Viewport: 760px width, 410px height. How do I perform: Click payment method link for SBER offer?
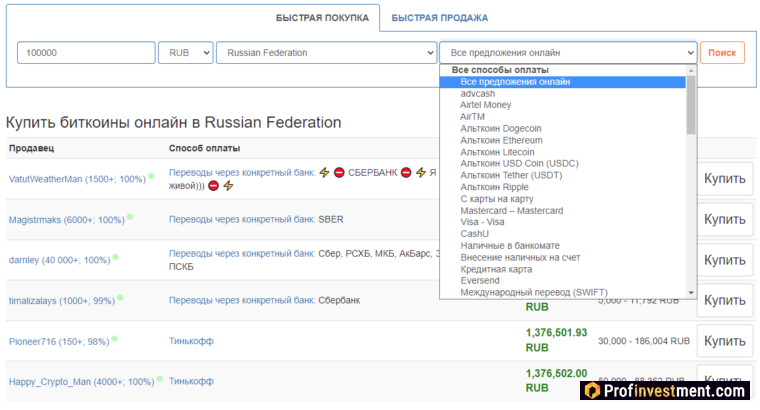coord(242,219)
